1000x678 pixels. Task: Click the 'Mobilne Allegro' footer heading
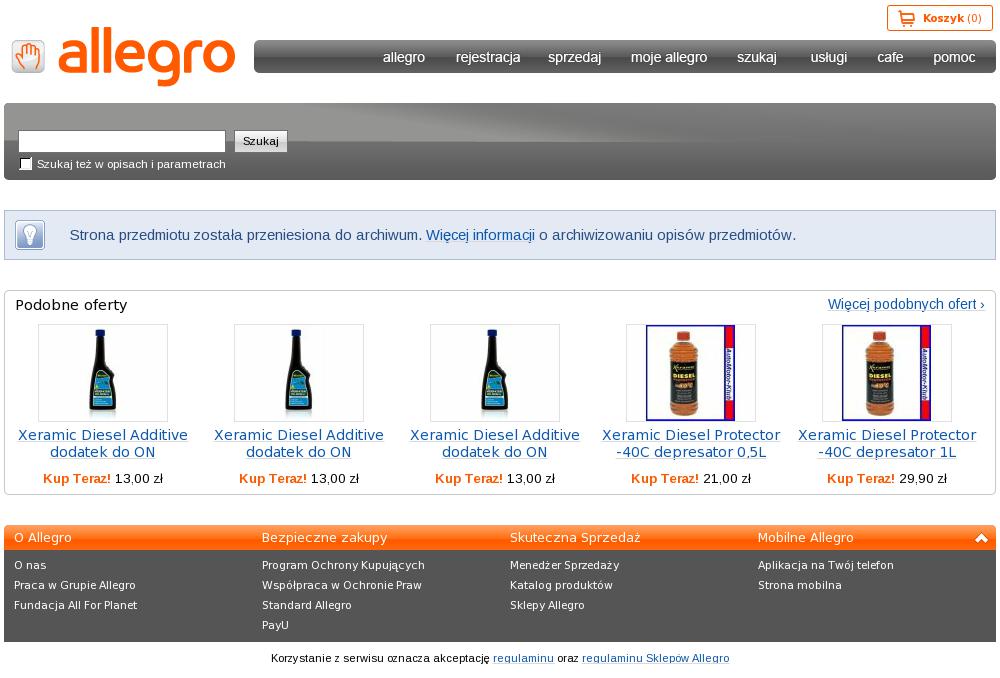pyautogui.click(x=805, y=538)
